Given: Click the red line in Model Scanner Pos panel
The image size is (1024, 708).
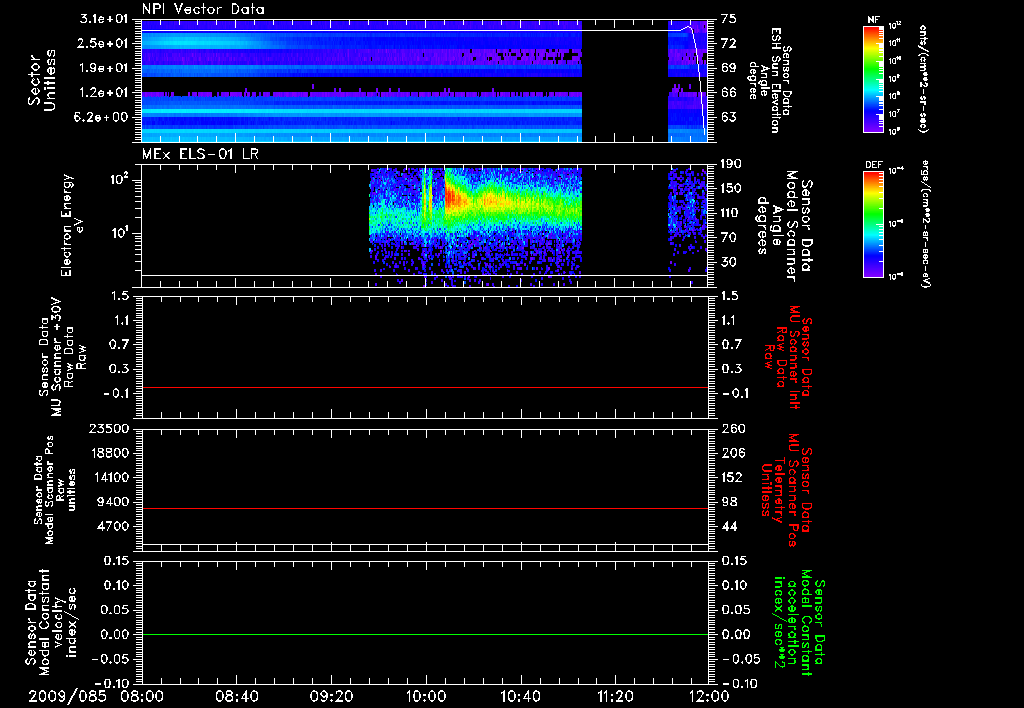Looking at the screenshot, I should coord(425,508).
